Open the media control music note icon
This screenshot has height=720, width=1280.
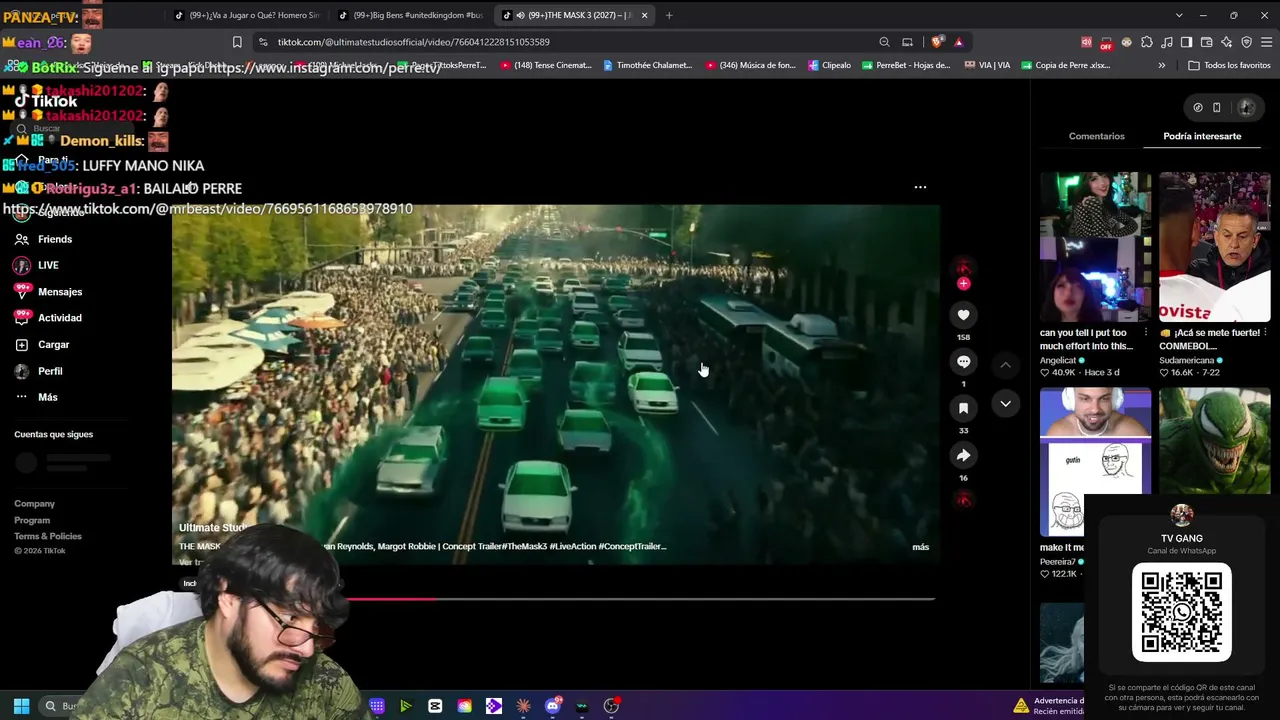coord(1166,42)
